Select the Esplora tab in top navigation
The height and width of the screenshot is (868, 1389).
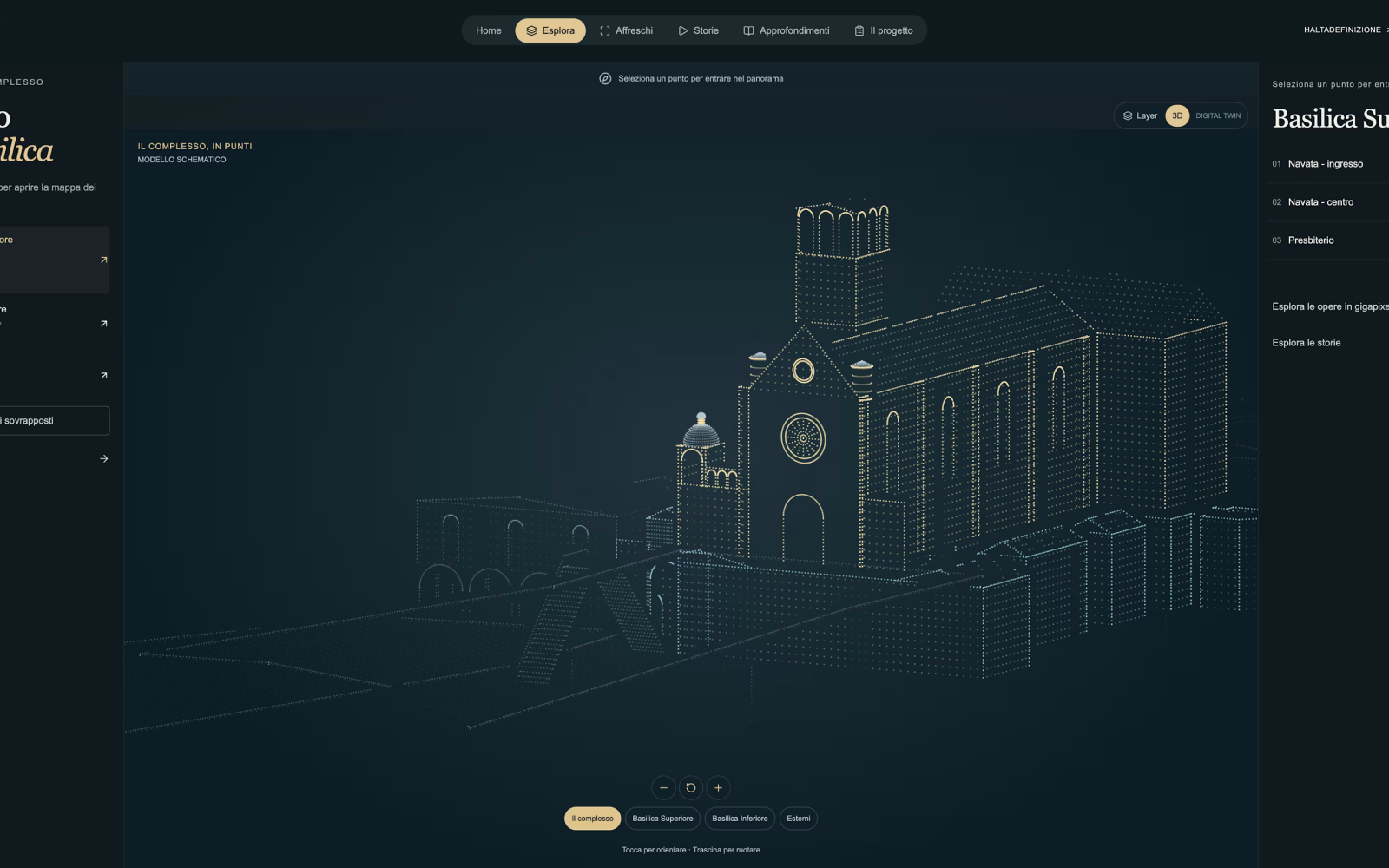tap(550, 30)
